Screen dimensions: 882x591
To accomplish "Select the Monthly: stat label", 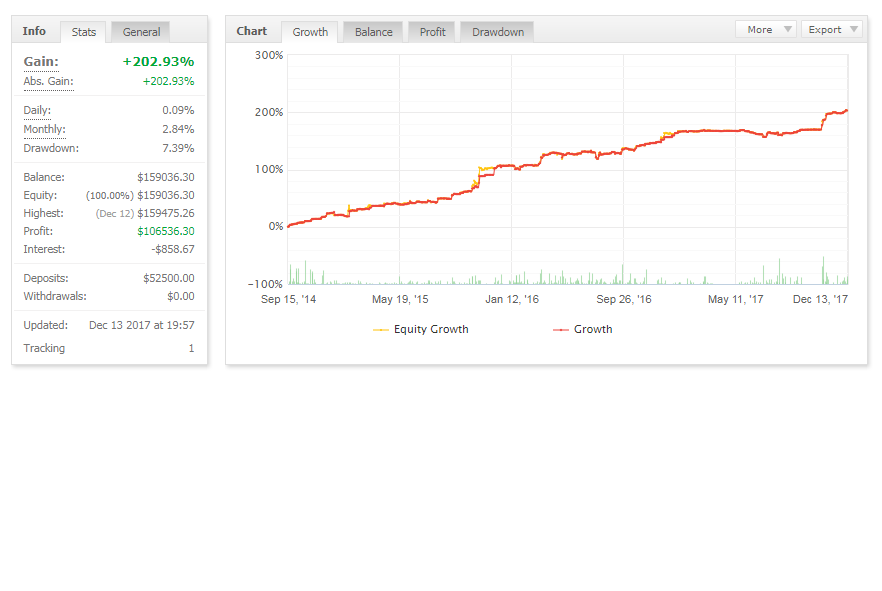I will (44, 129).
